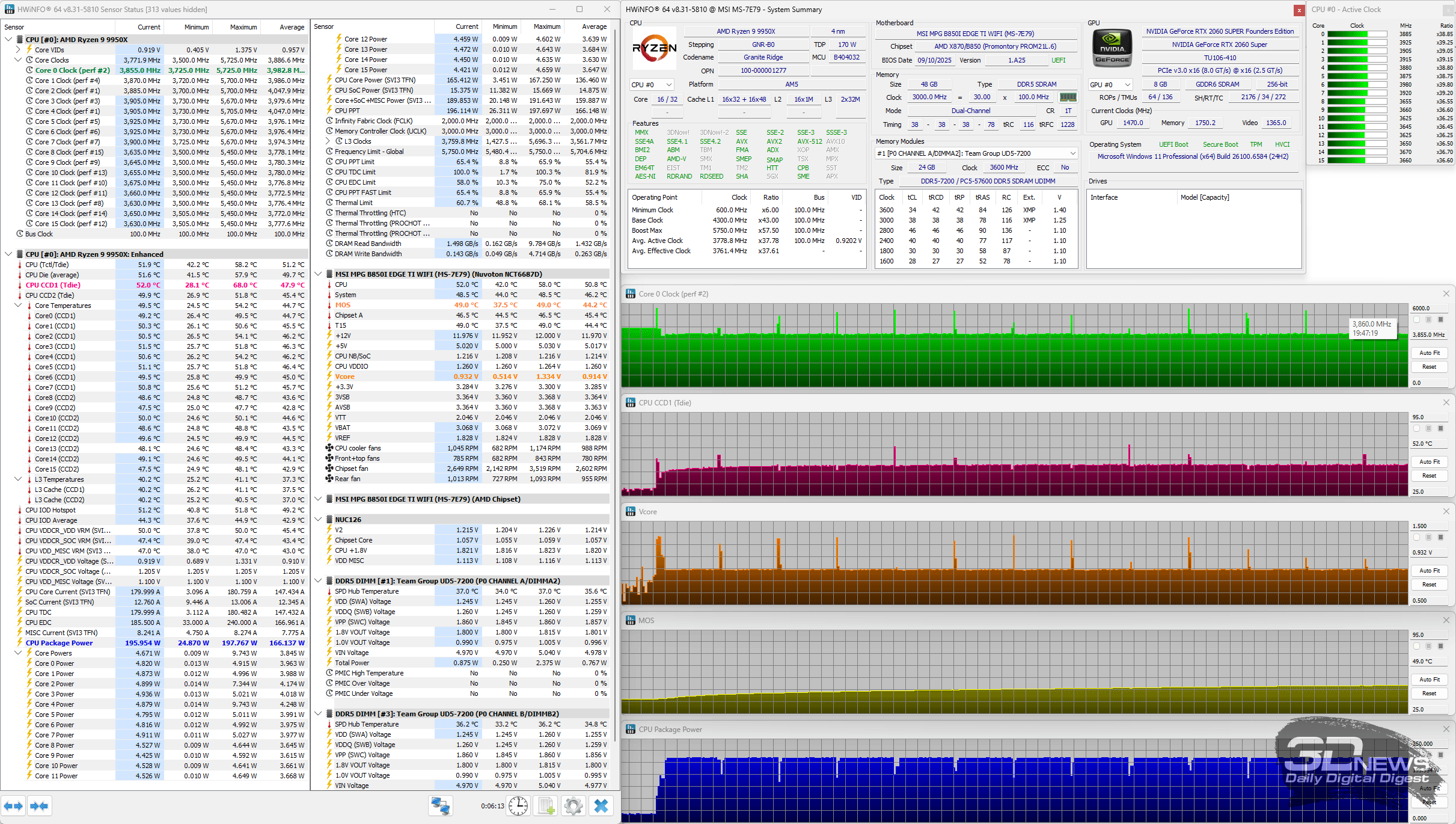Close the Vcore graph panel
Image resolution: width=1456 pixels, height=824 pixels.
(x=1446, y=511)
